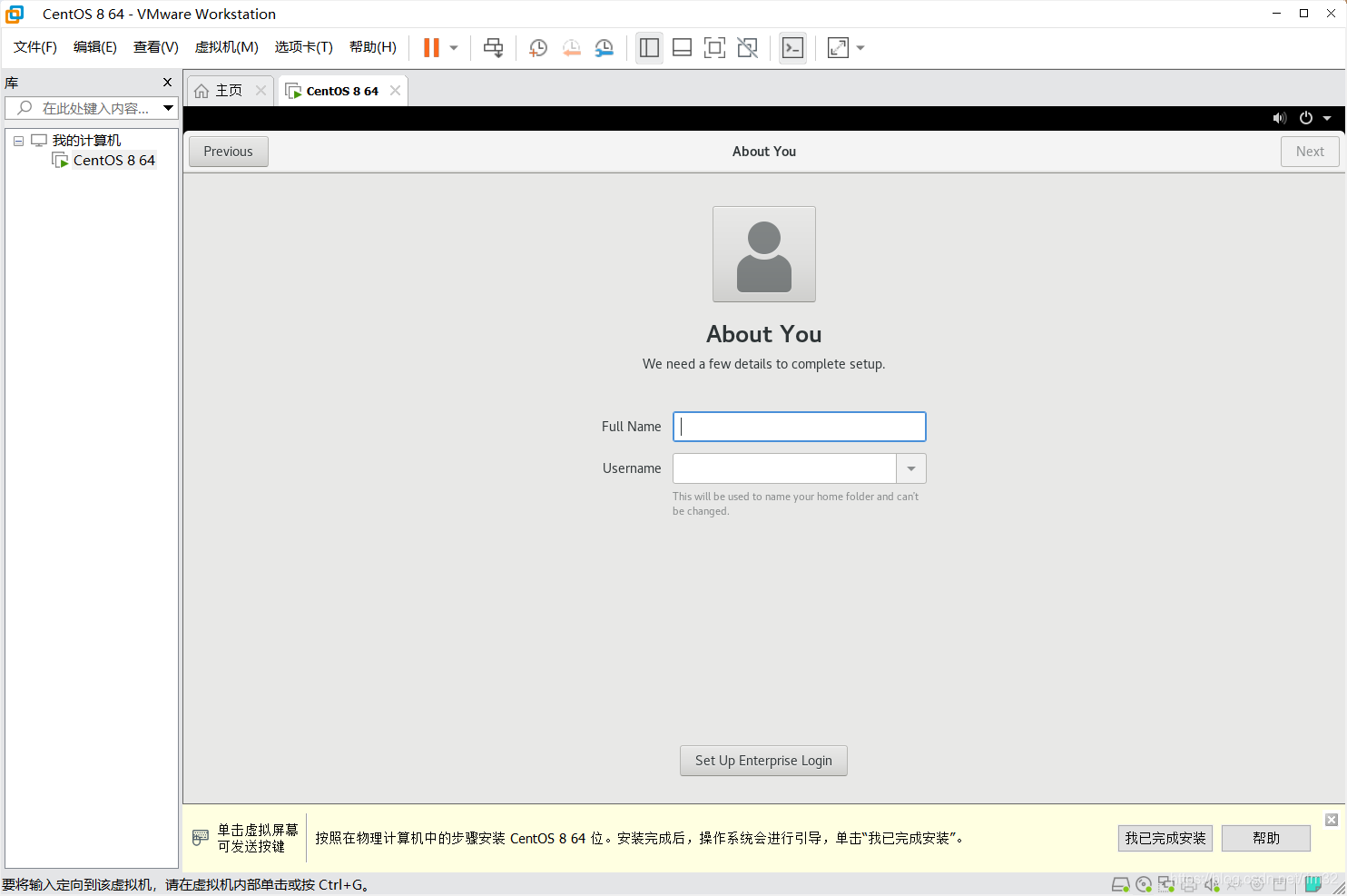The height and width of the screenshot is (896, 1347).
Task: Click the guest volume speaker icon
Action: click(1280, 118)
